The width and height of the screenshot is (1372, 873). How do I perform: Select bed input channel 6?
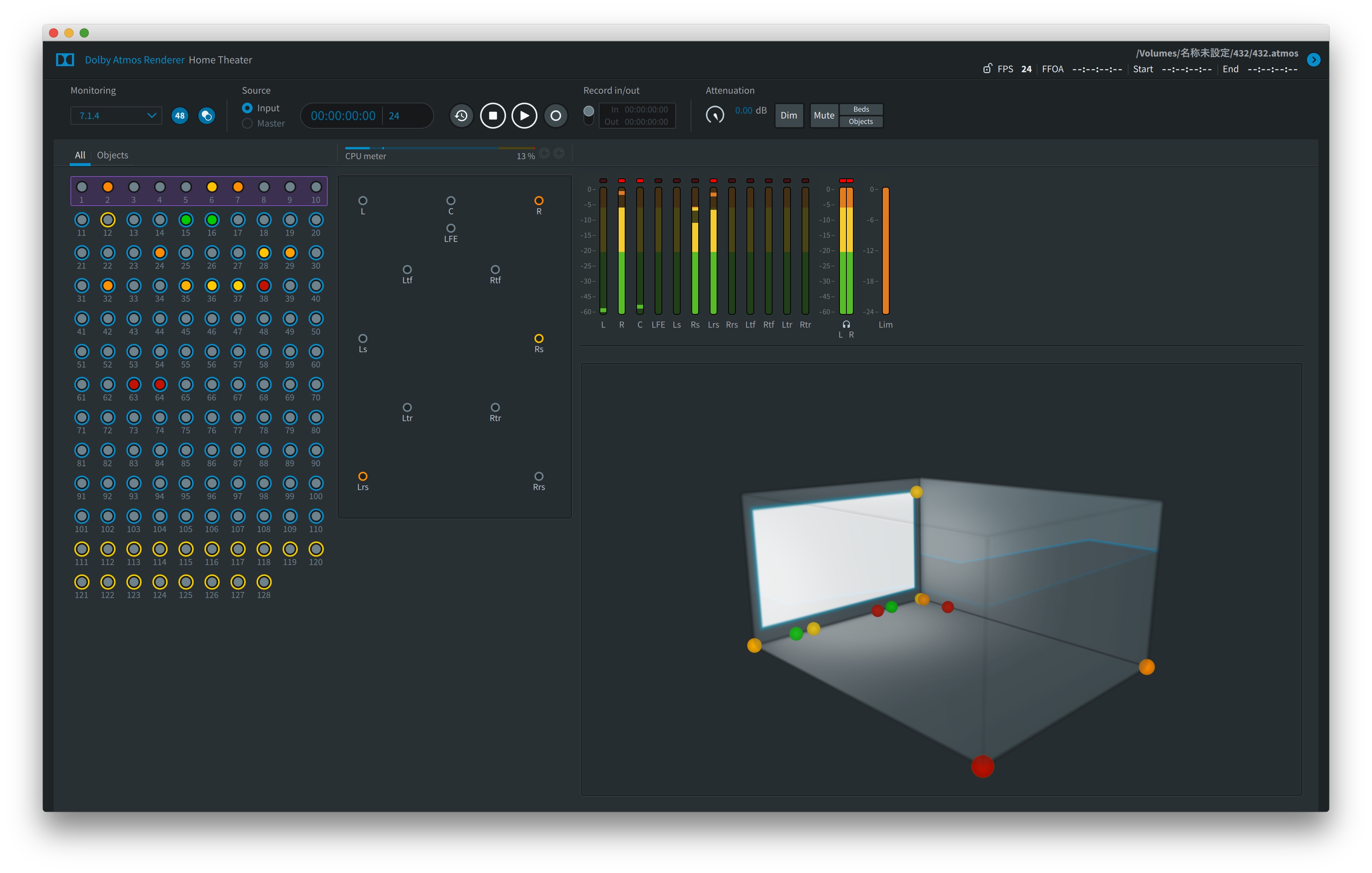(212, 187)
